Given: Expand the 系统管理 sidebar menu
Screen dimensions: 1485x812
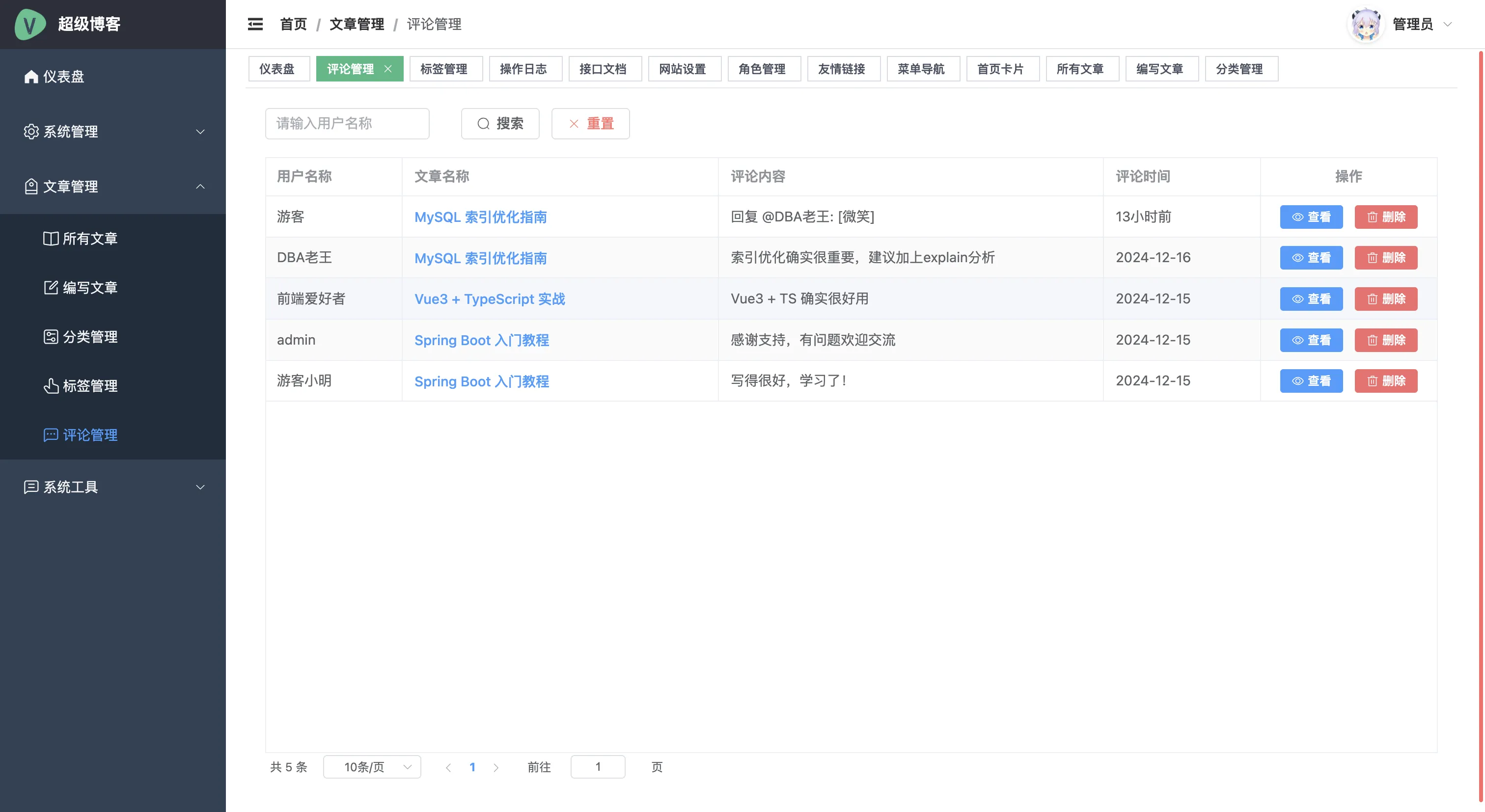Looking at the screenshot, I should tap(113, 132).
